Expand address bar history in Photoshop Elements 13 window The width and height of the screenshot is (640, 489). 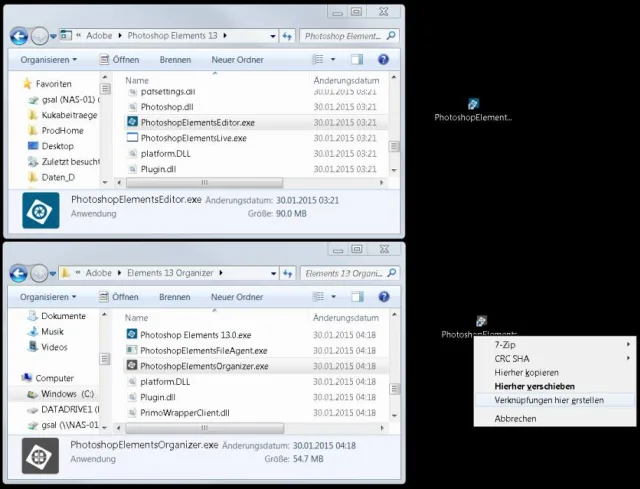pyautogui.click(x=273, y=36)
